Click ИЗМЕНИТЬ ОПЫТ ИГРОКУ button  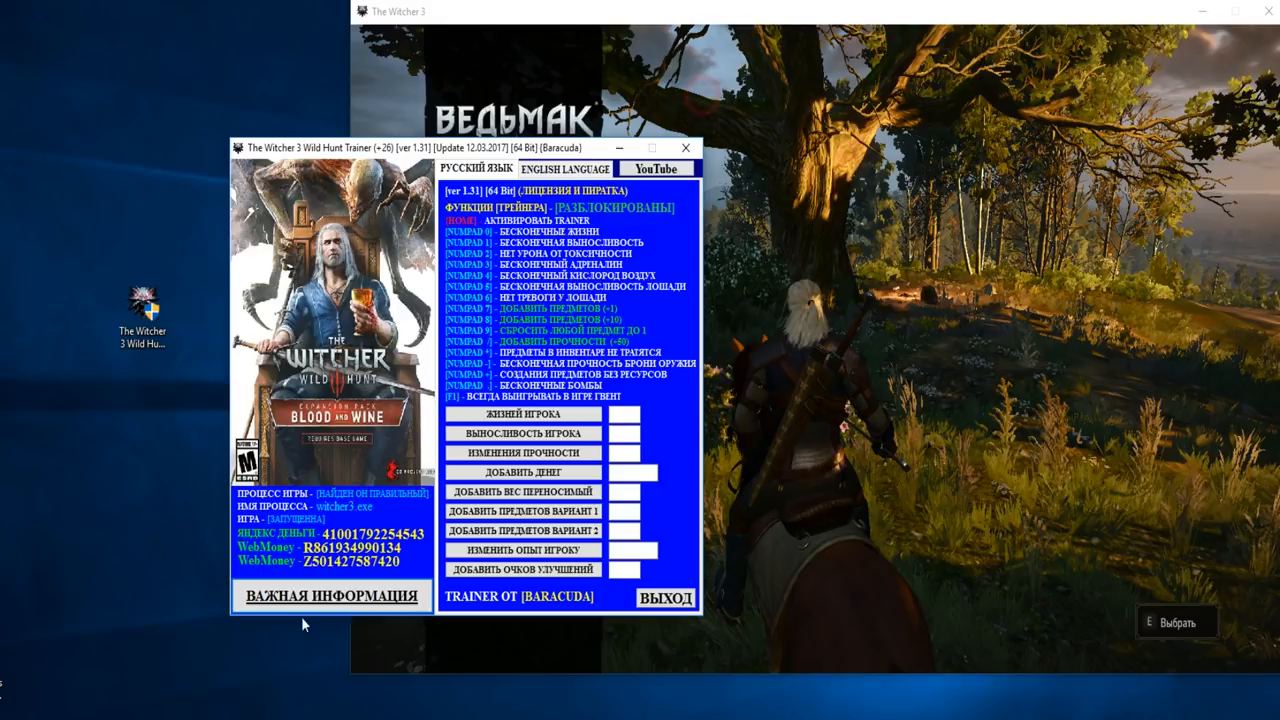point(523,550)
